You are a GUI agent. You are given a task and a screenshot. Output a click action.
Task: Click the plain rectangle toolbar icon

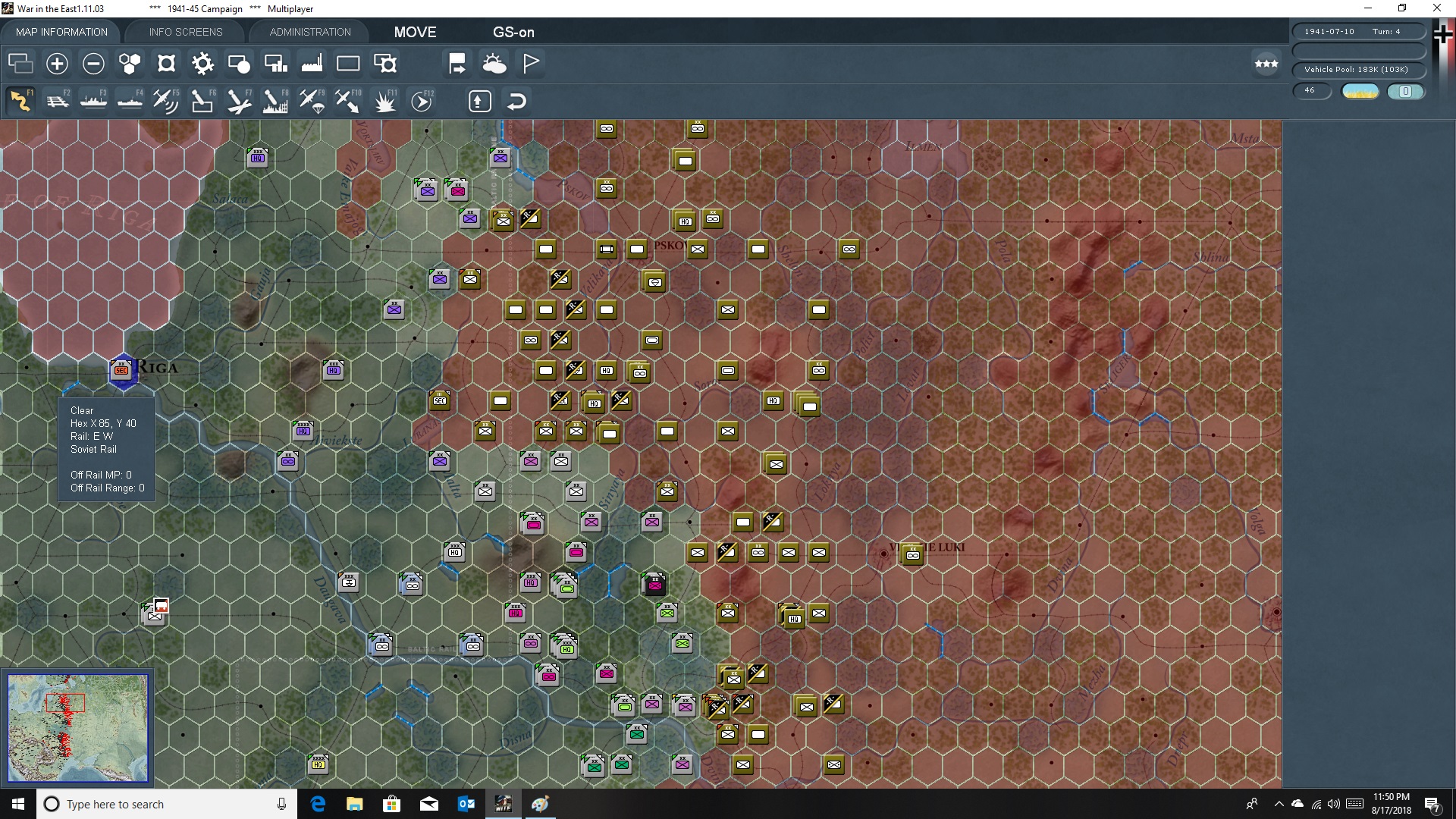(348, 64)
